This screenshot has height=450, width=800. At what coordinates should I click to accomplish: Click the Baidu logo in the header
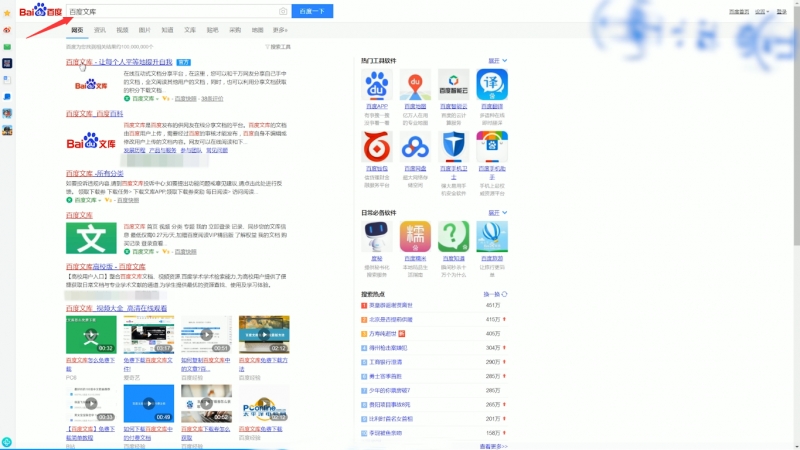(41, 11)
